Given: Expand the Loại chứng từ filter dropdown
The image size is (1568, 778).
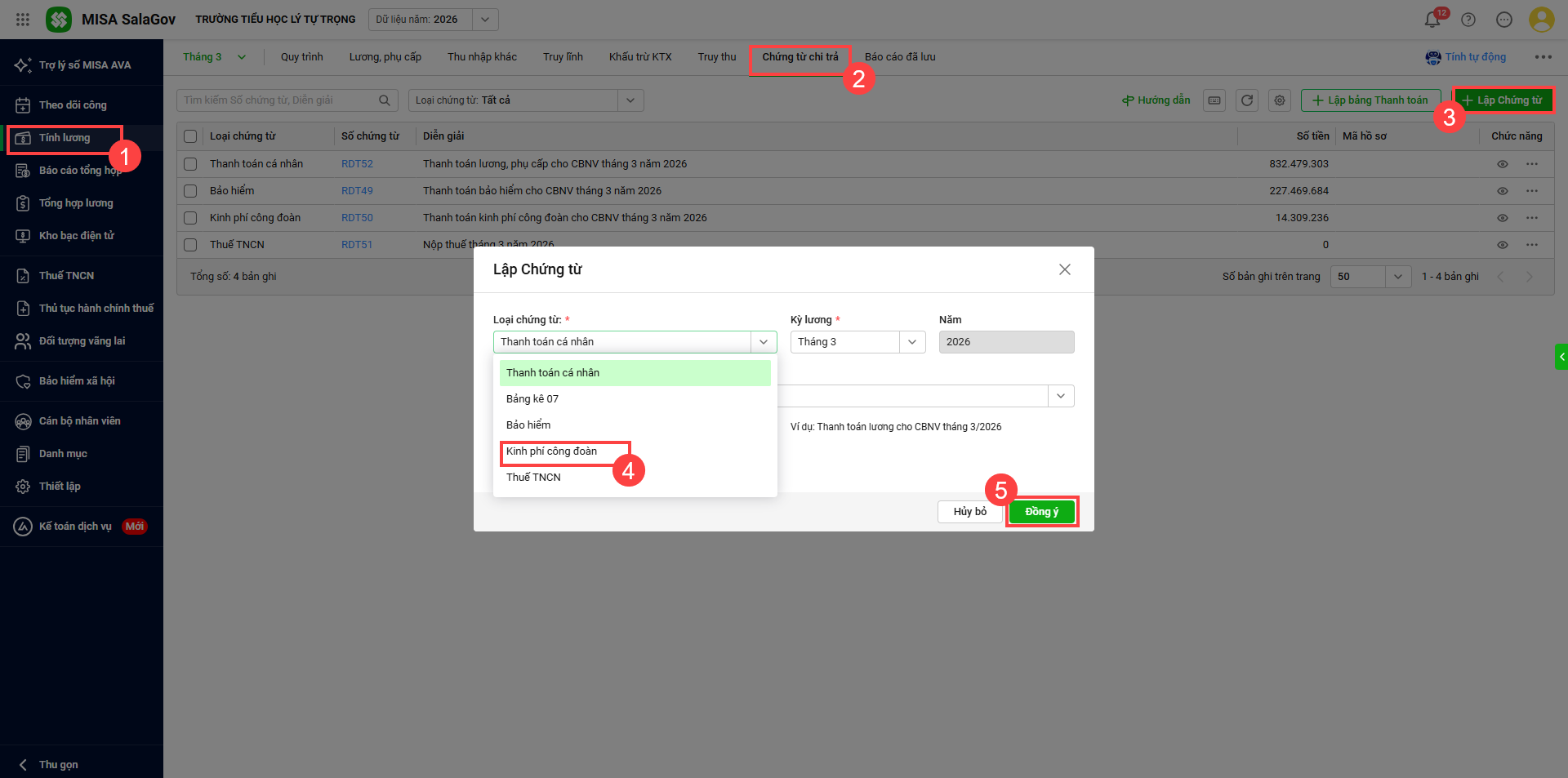Looking at the screenshot, I should tap(630, 100).
